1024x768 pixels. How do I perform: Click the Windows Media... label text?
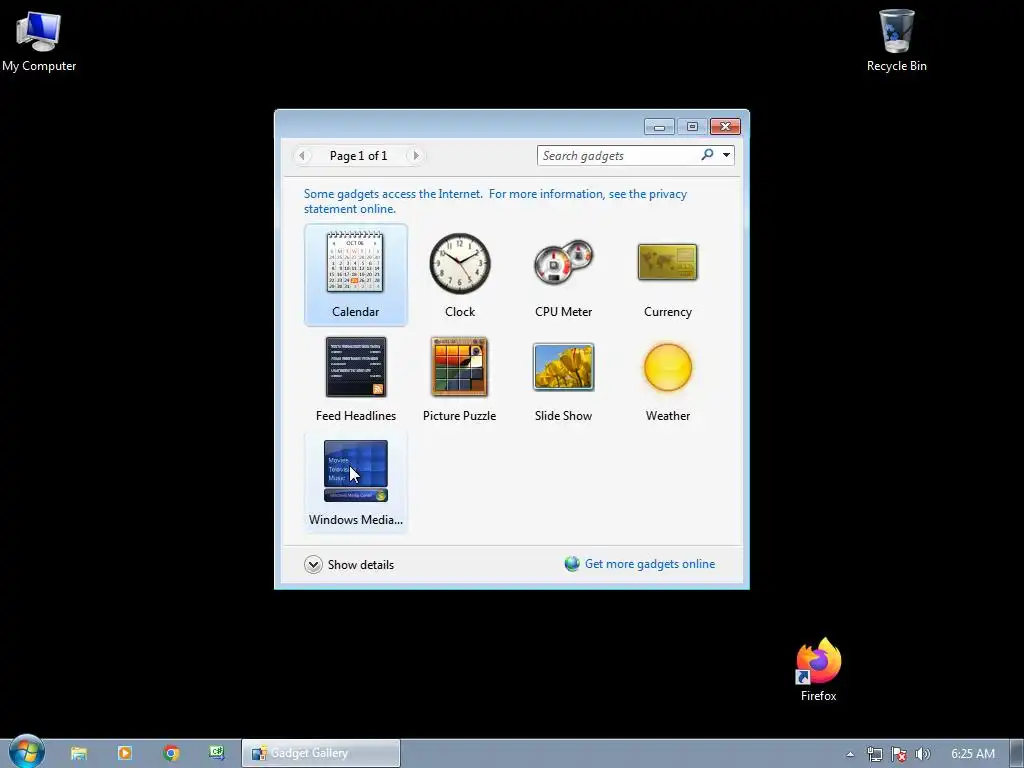356,520
